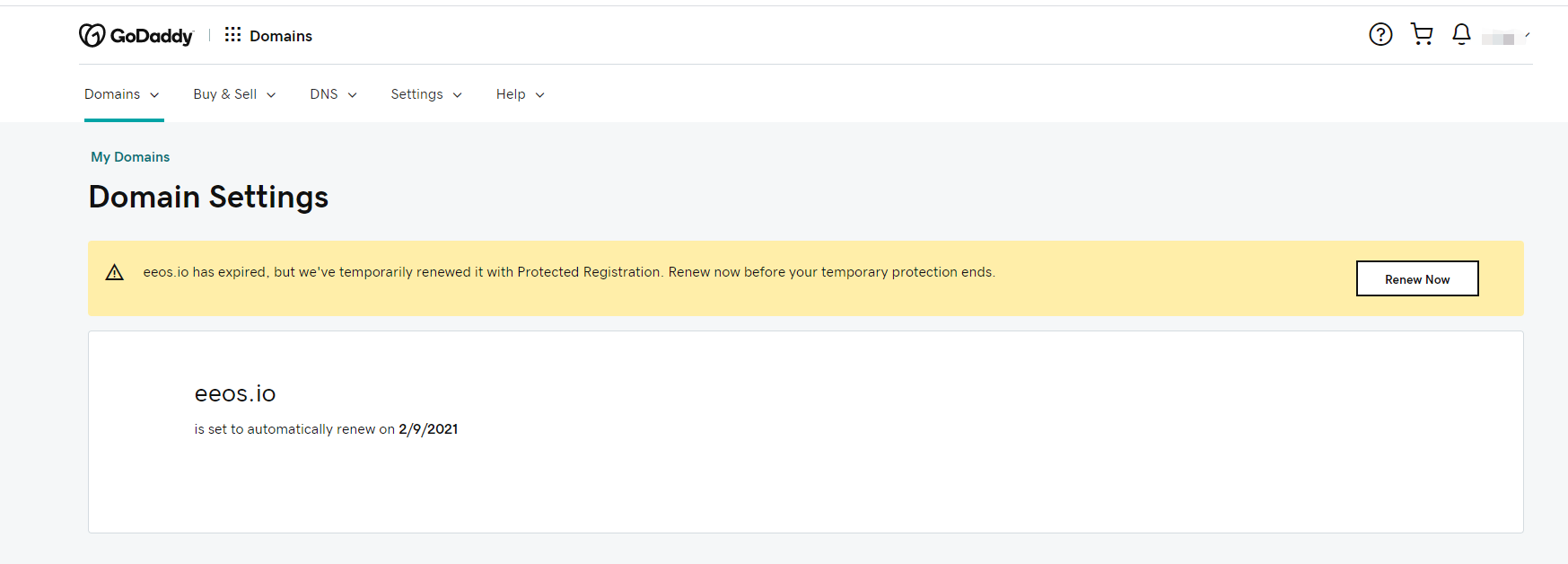Click the warning triangle icon in banner

coord(115,272)
